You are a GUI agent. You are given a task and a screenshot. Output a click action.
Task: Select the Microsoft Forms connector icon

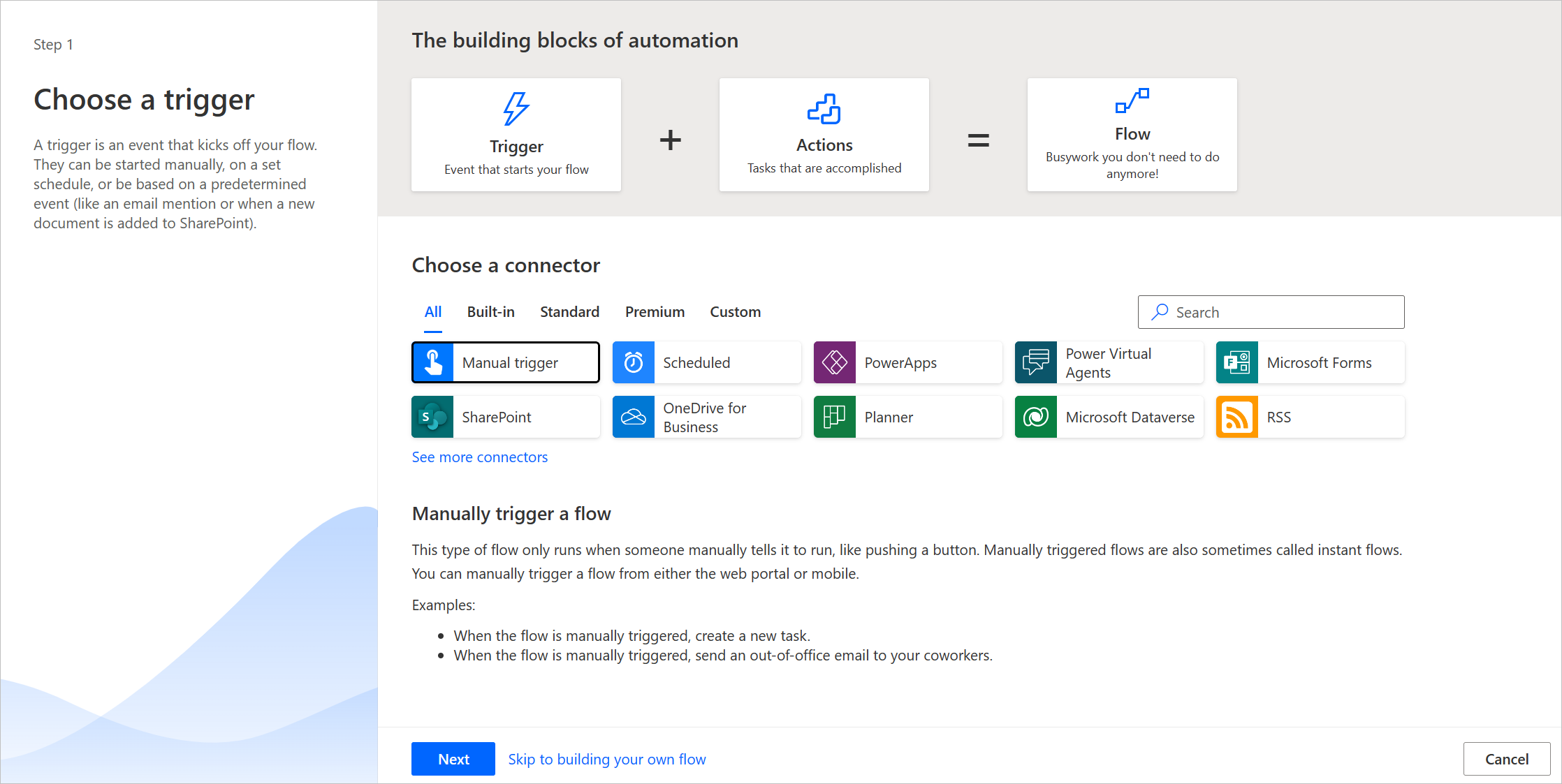1237,362
